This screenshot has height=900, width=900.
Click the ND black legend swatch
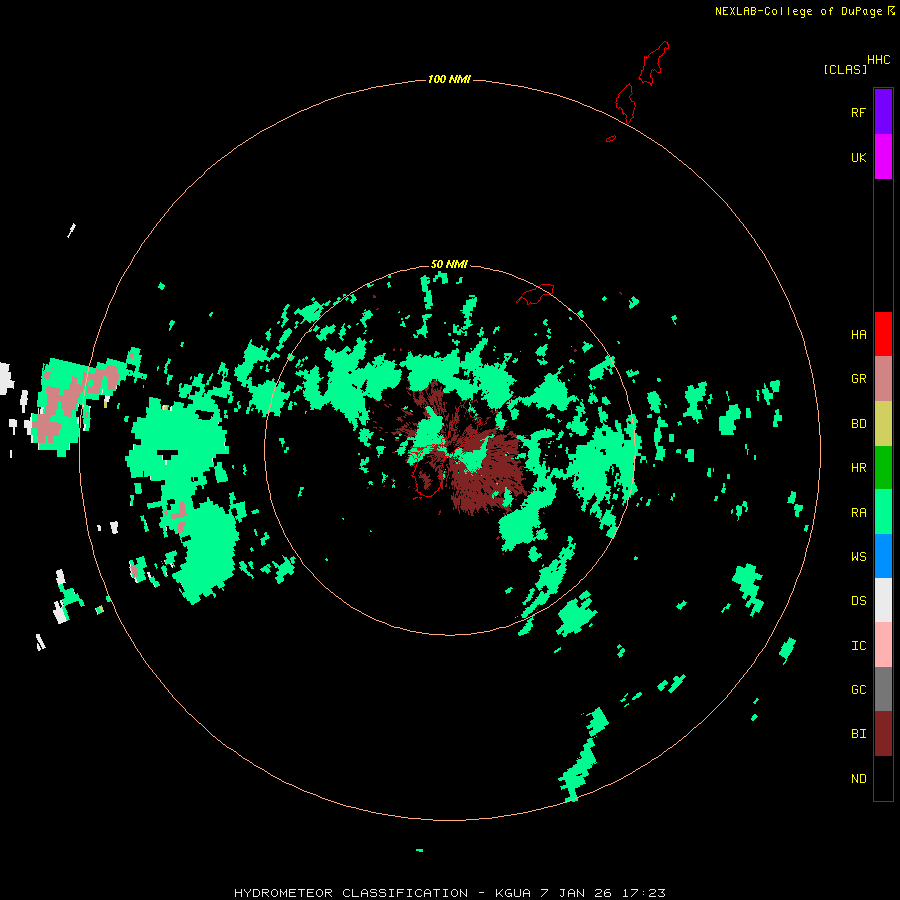pyautogui.click(x=883, y=778)
